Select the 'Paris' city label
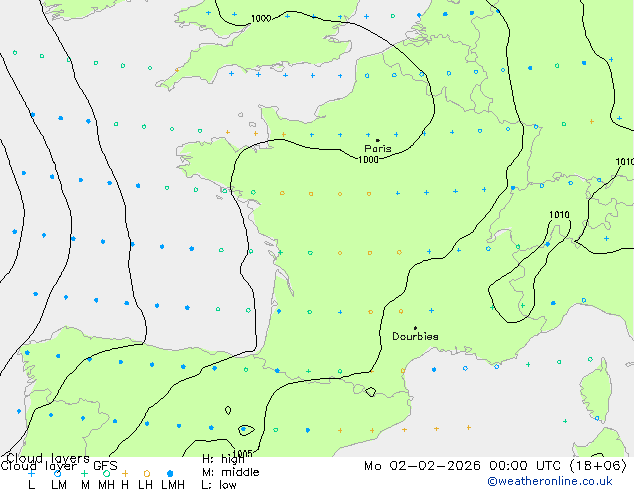 pyautogui.click(x=378, y=148)
